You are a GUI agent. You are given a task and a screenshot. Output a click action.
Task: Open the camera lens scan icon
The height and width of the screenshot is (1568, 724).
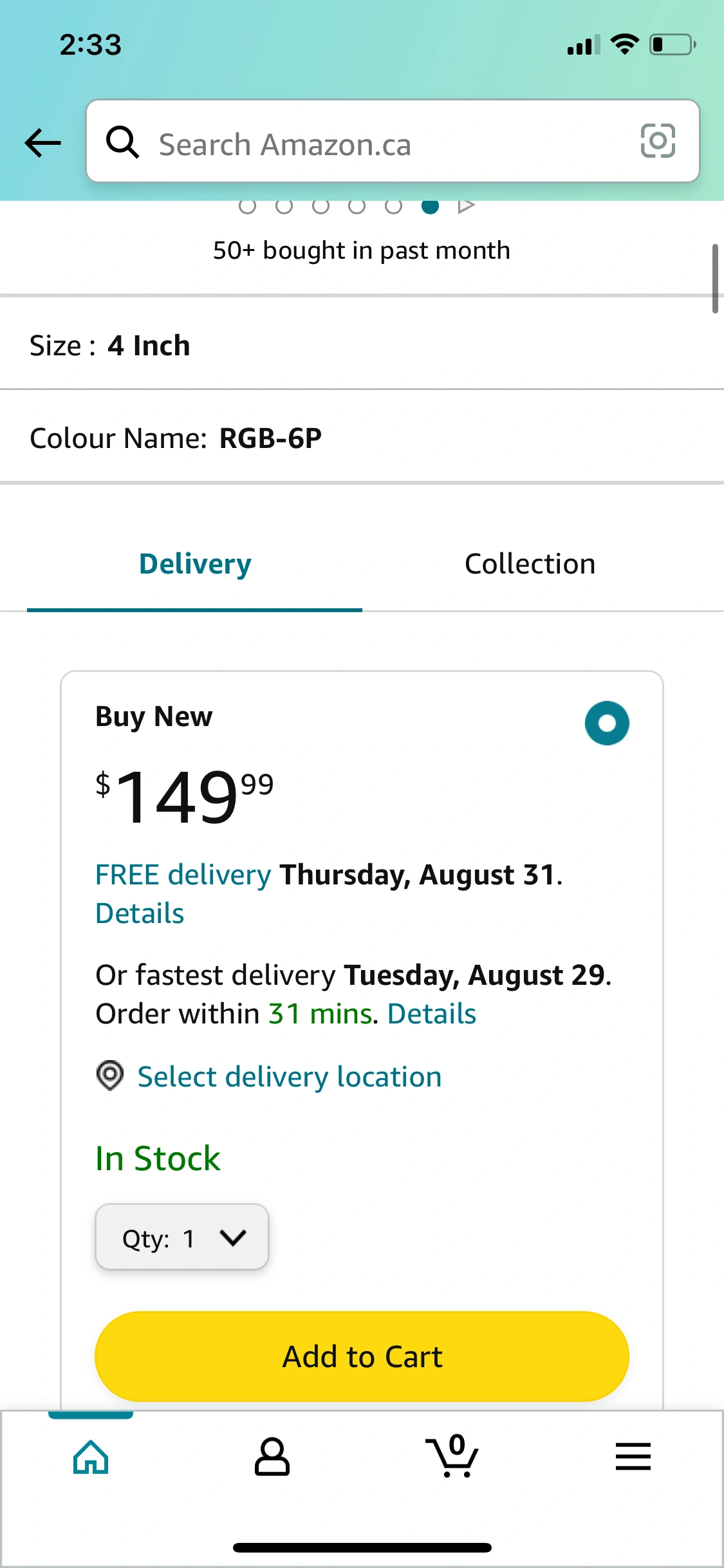point(658,141)
